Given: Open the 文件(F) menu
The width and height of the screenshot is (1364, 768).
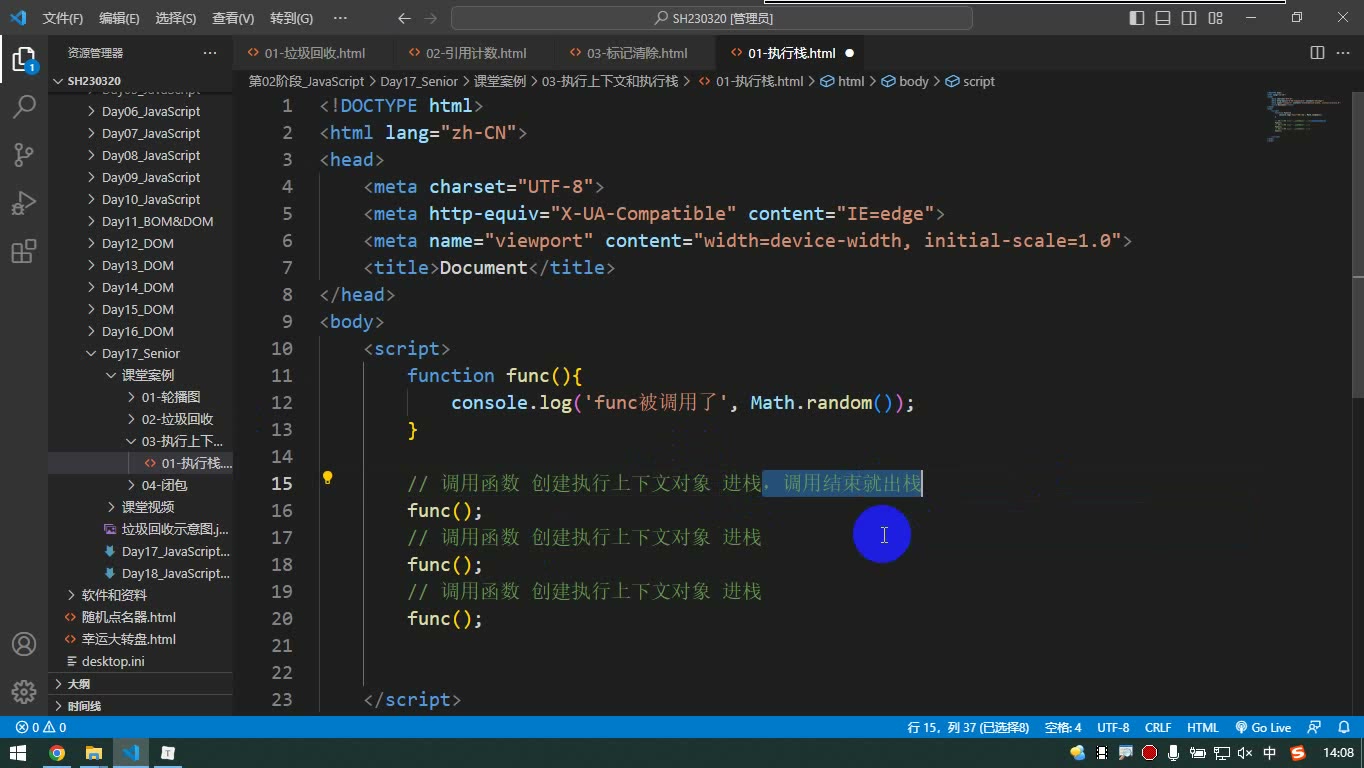Looking at the screenshot, I should coord(63,18).
